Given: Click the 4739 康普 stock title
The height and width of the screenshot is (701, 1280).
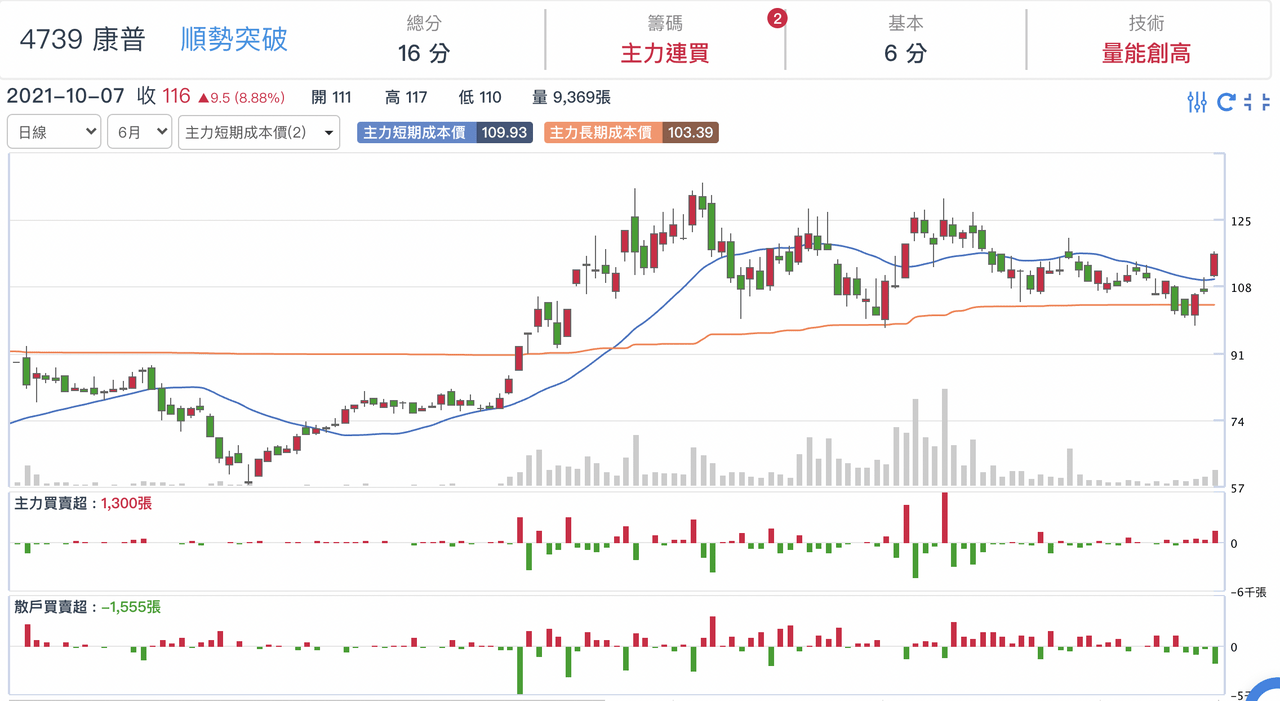Looking at the screenshot, I should coord(83,39).
